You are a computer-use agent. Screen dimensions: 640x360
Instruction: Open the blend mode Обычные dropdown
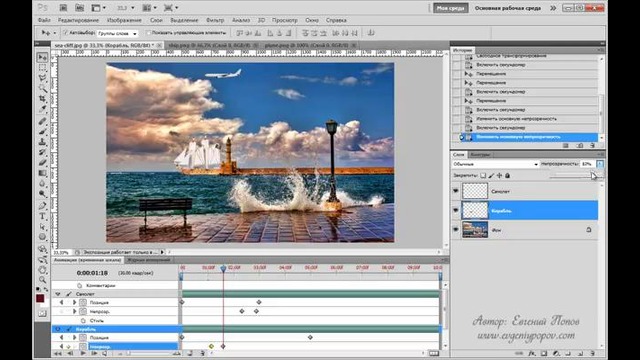tap(496, 164)
